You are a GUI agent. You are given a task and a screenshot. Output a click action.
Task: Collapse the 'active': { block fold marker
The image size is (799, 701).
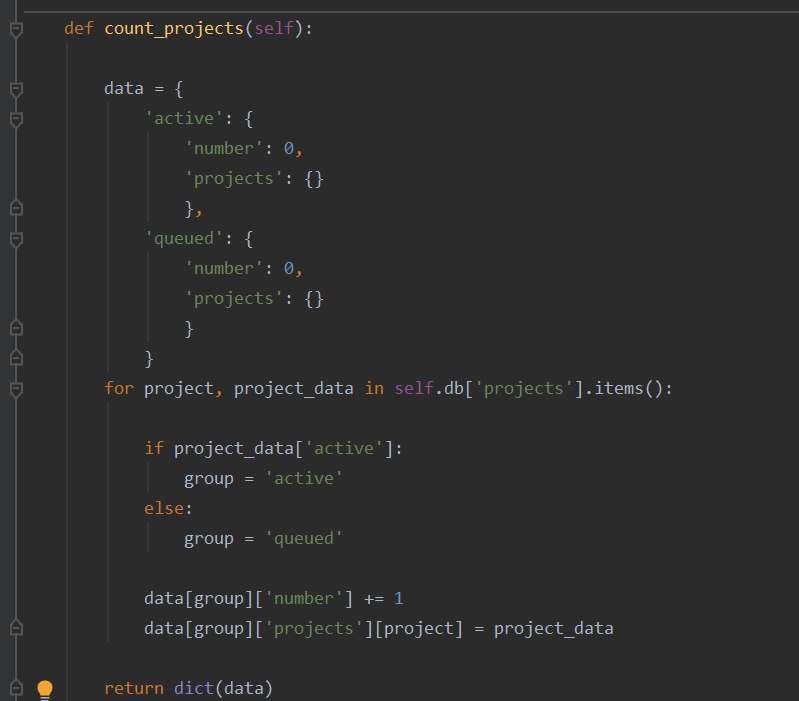point(16,120)
